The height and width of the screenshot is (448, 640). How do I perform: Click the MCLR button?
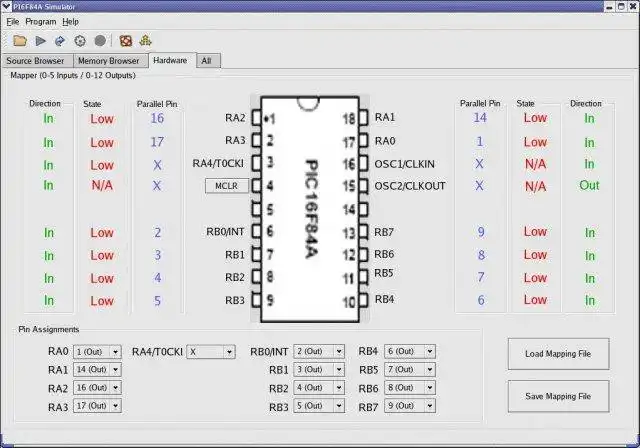pyautogui.click(x=227, y=186)
